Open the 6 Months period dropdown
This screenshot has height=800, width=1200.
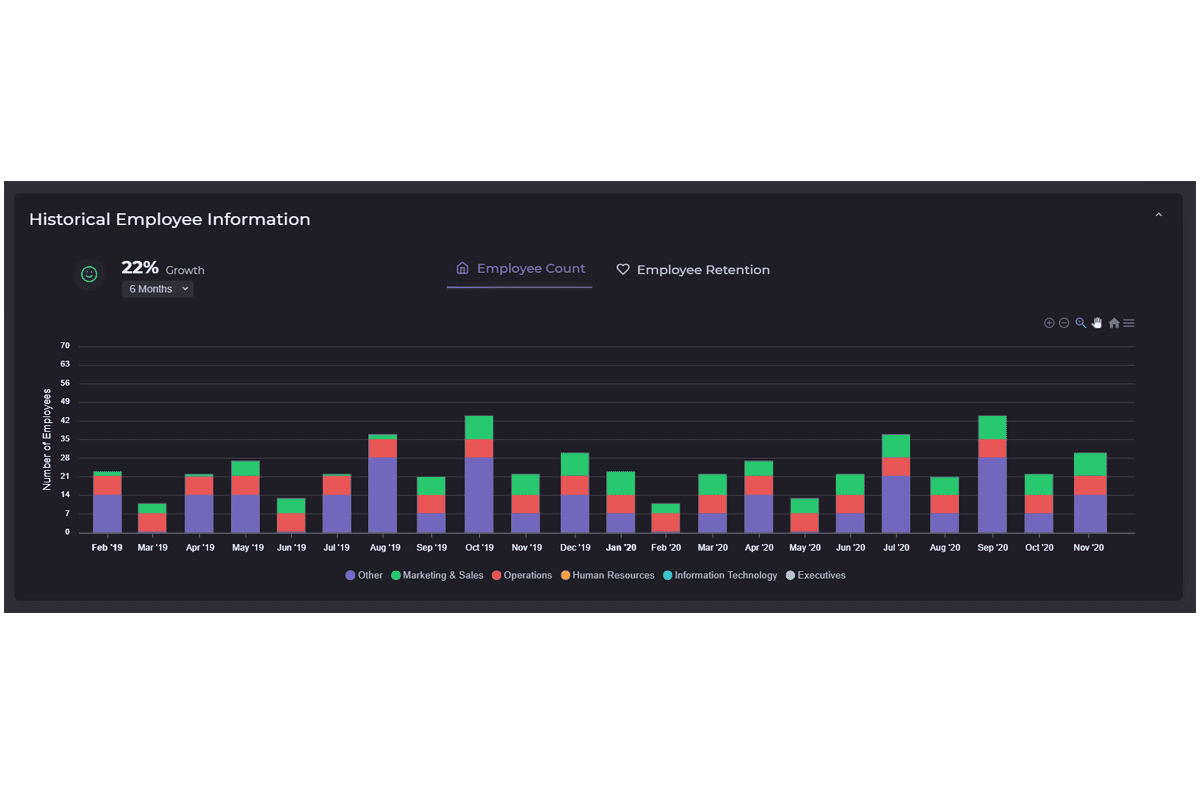(x=158, y=289)
